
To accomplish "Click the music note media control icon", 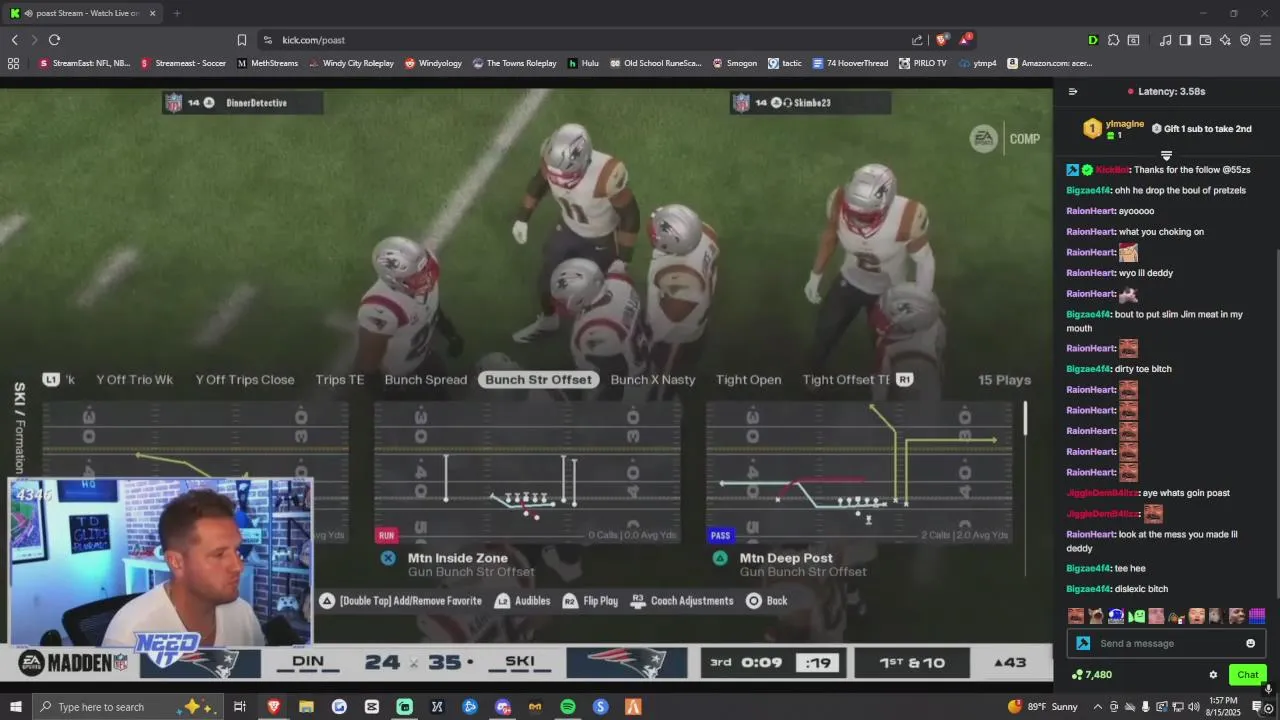I will pos(1165,40).
